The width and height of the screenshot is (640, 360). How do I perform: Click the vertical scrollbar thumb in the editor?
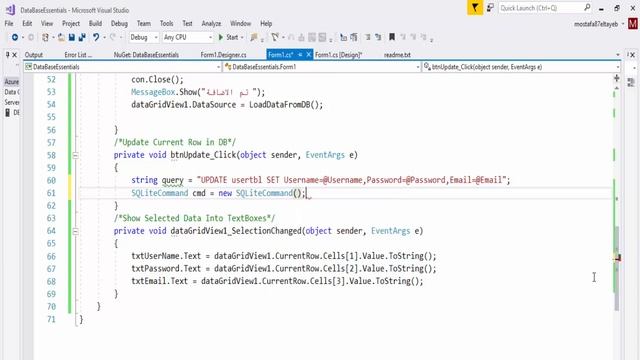(x=616, y=269)
